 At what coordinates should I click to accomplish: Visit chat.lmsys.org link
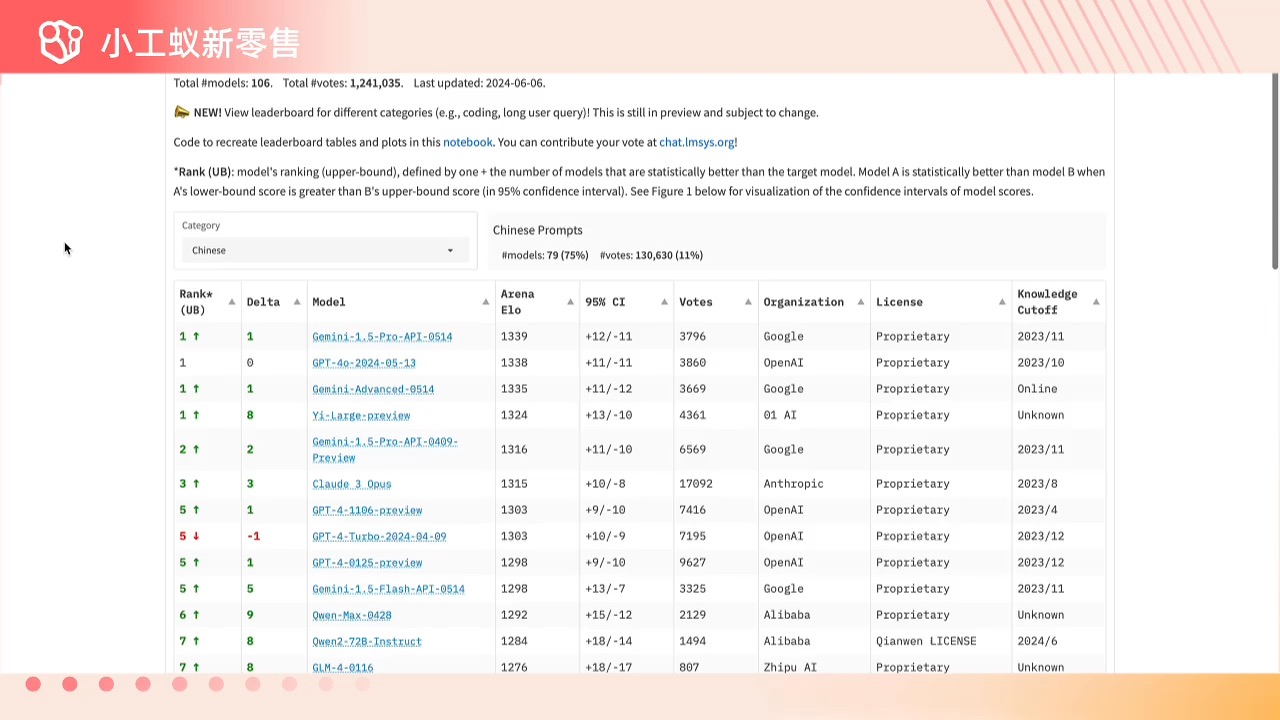697,143
